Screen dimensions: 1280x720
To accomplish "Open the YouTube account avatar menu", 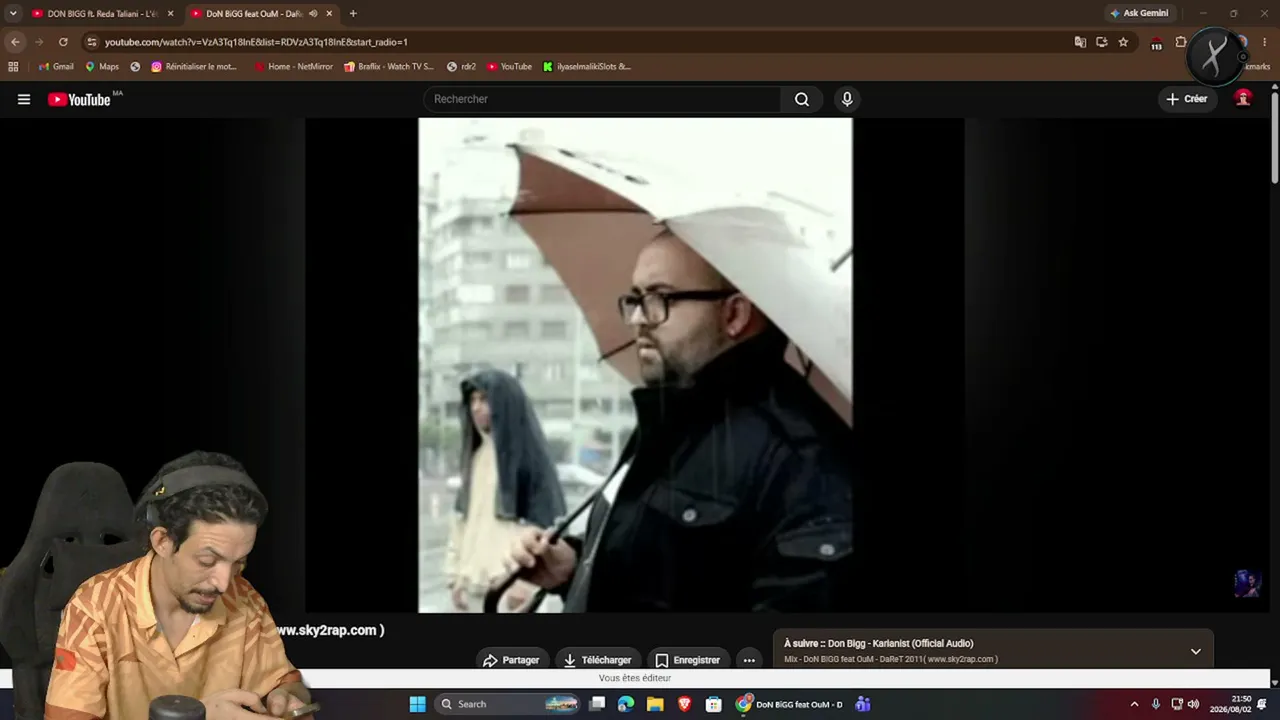I will pos(1243,98).
